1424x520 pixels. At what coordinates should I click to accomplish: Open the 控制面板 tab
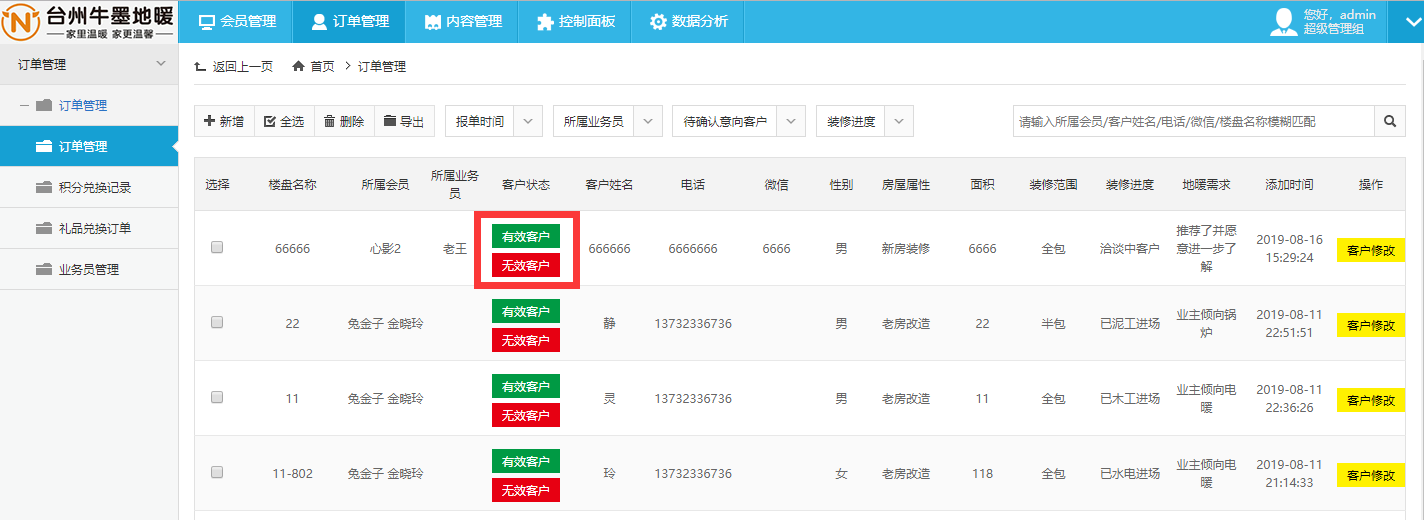click(x=576, y=21)
